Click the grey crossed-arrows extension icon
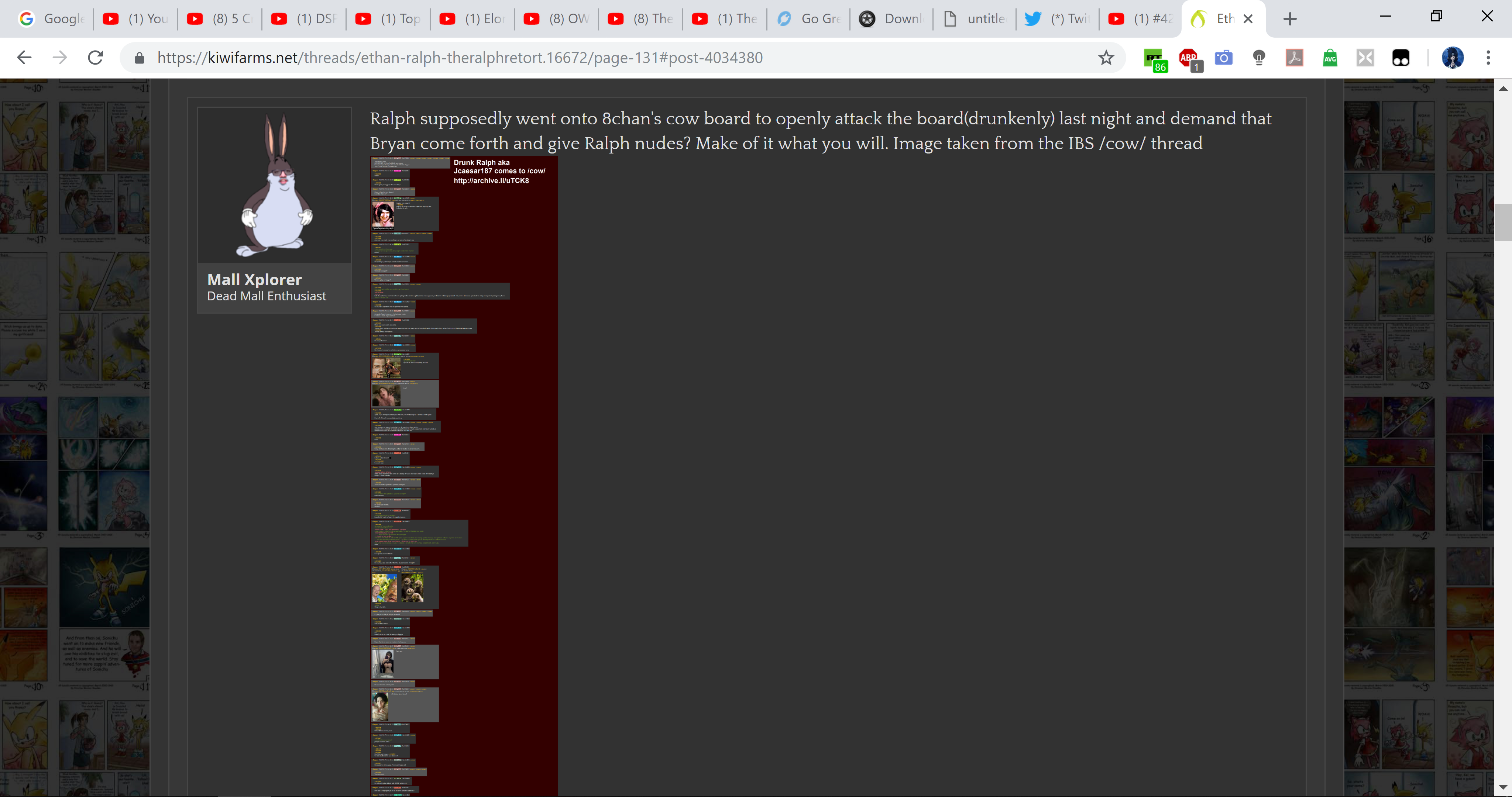 tap(1365, 58)
